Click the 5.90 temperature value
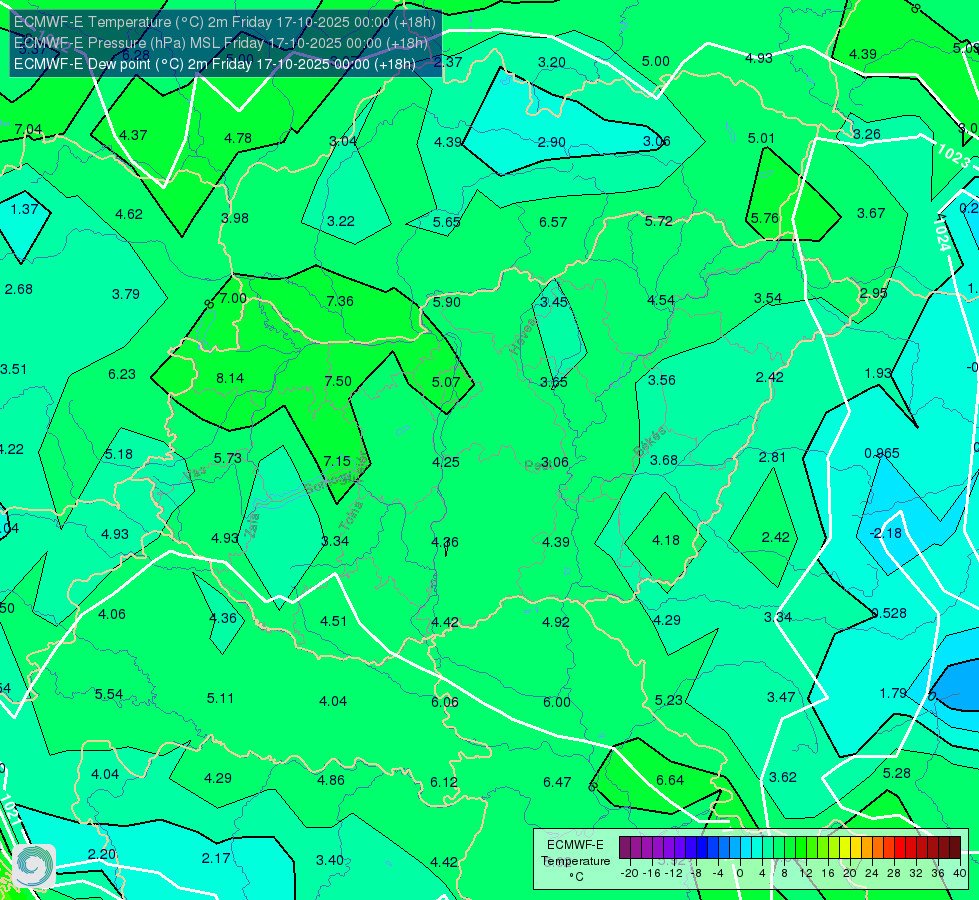Viewport: 979px width, 900px height. coord(446,302)
